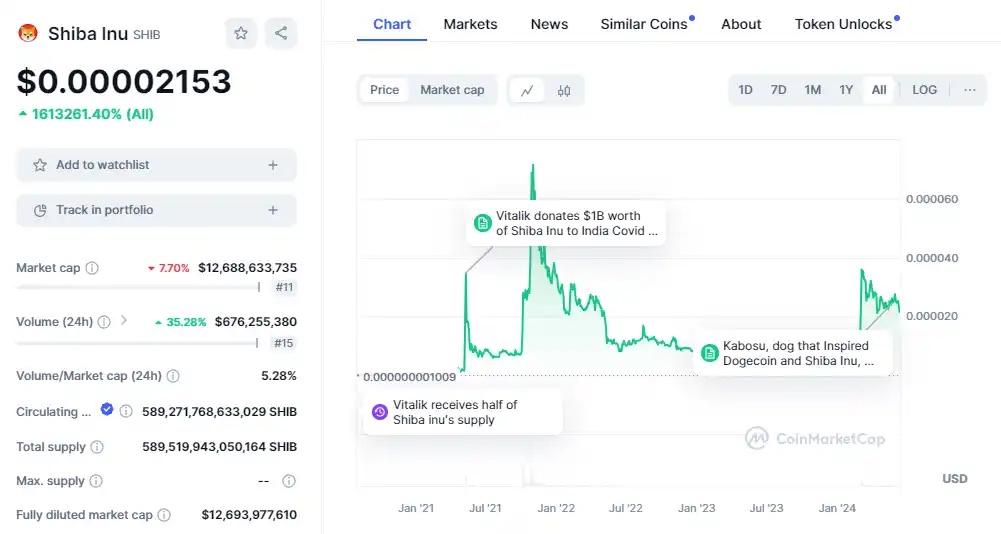Open the Token Unlocks tab
1001x534 pixels.
(843, 24)
